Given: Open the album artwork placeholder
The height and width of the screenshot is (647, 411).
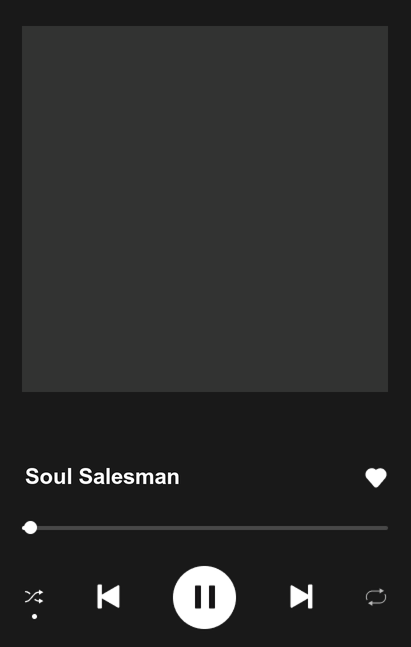Looking at the screenshot, I should coord(205,209).
